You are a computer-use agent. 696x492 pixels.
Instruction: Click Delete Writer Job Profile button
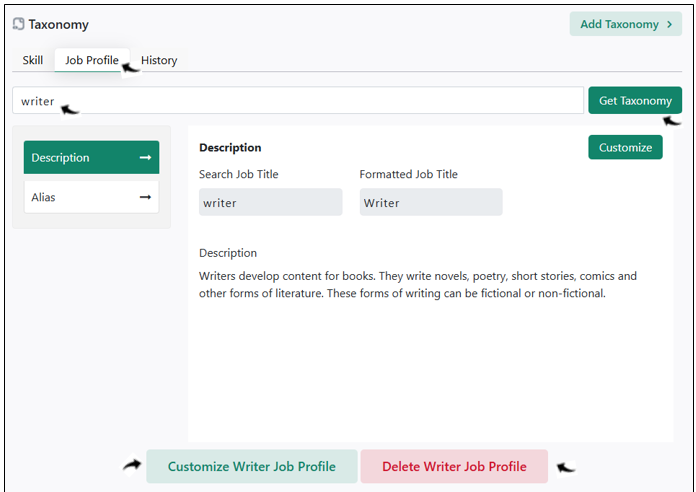[x=454, y=466]
